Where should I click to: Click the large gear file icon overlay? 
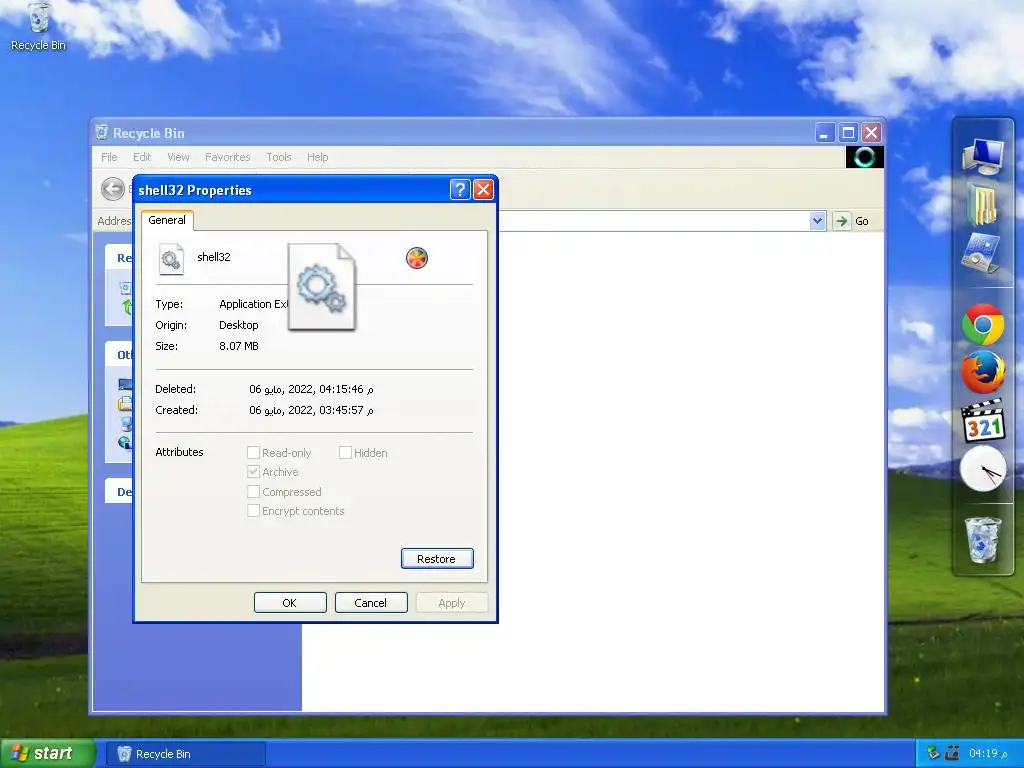tap(322, 287)
